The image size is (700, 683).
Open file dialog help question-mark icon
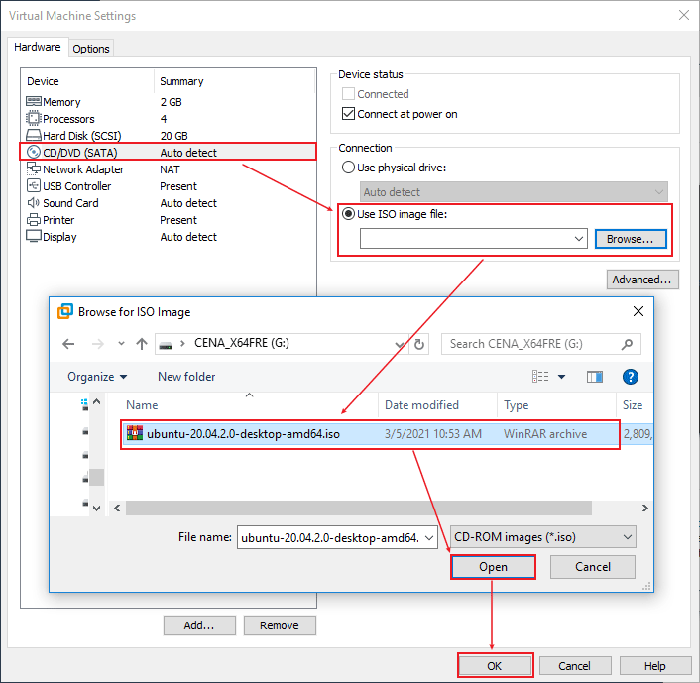pos(630,377)
